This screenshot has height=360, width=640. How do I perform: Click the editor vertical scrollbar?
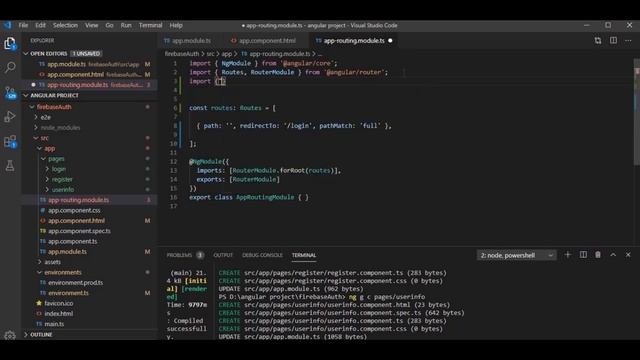click(637, 112)
